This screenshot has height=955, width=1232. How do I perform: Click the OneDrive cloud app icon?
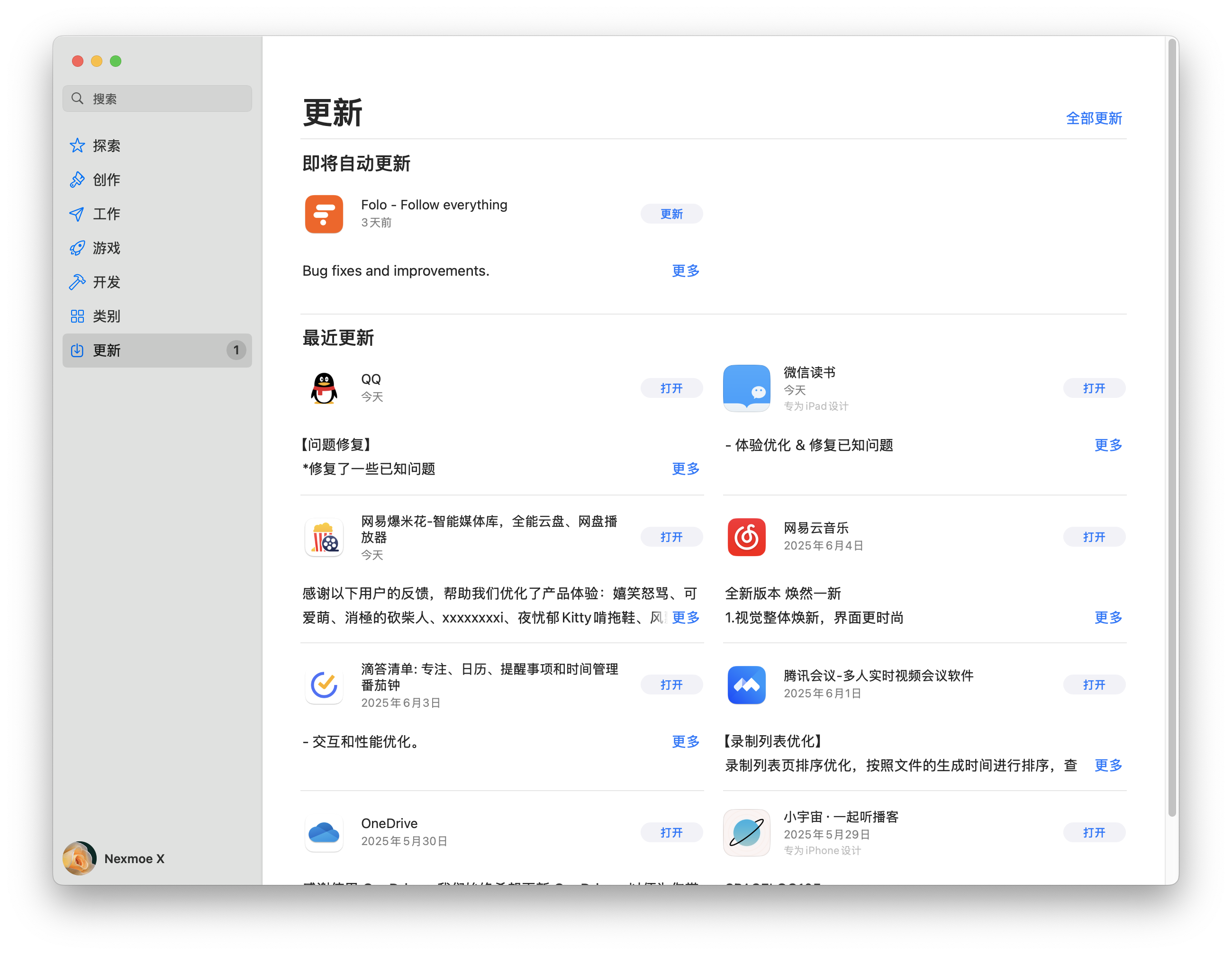tap(324, 833)
